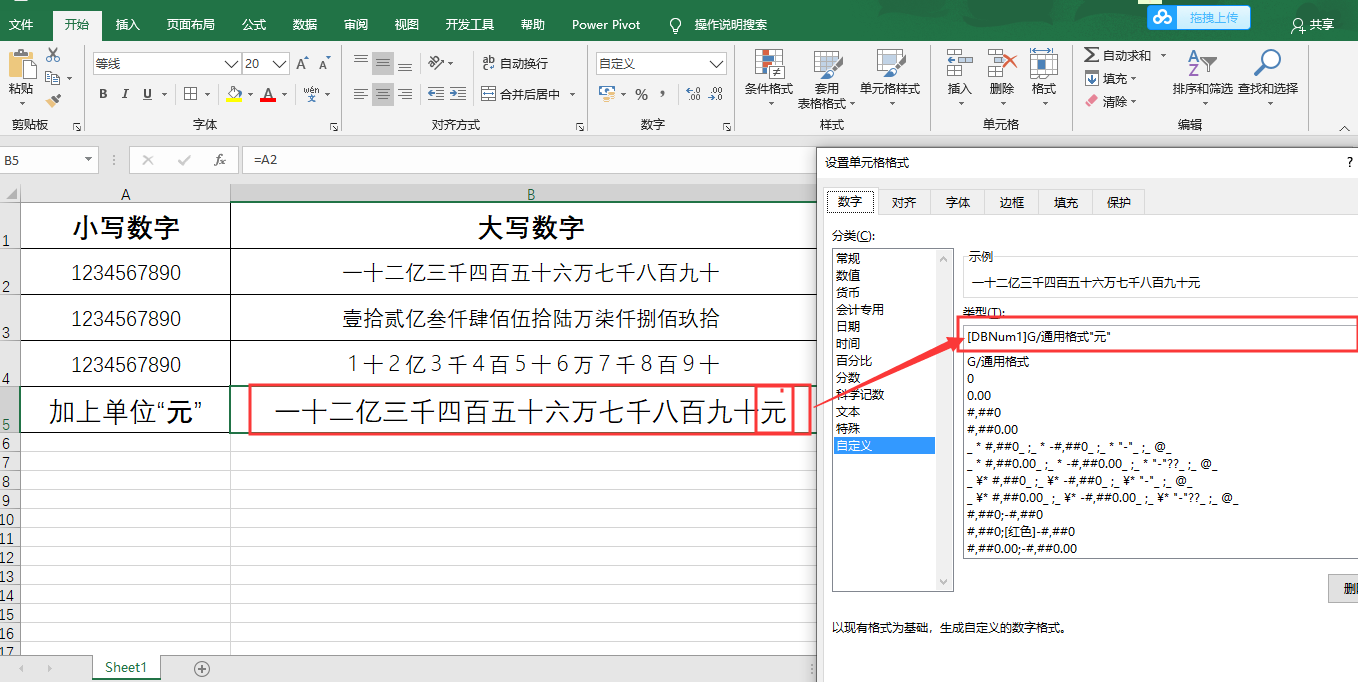Toggle top vertical alignment

coord(360,63)
